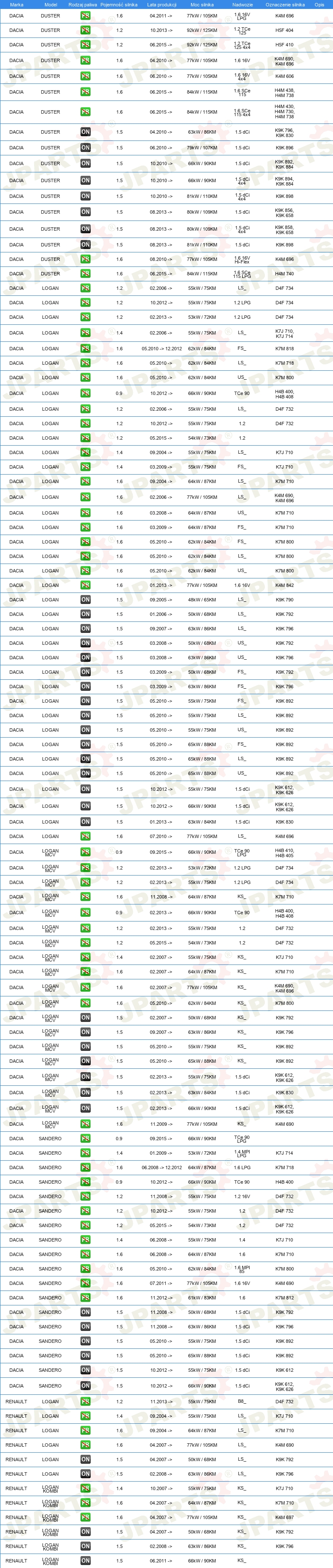Click petrol icon in Duster H4M 740 row
Screen dimensions: 333x1568
85,273
